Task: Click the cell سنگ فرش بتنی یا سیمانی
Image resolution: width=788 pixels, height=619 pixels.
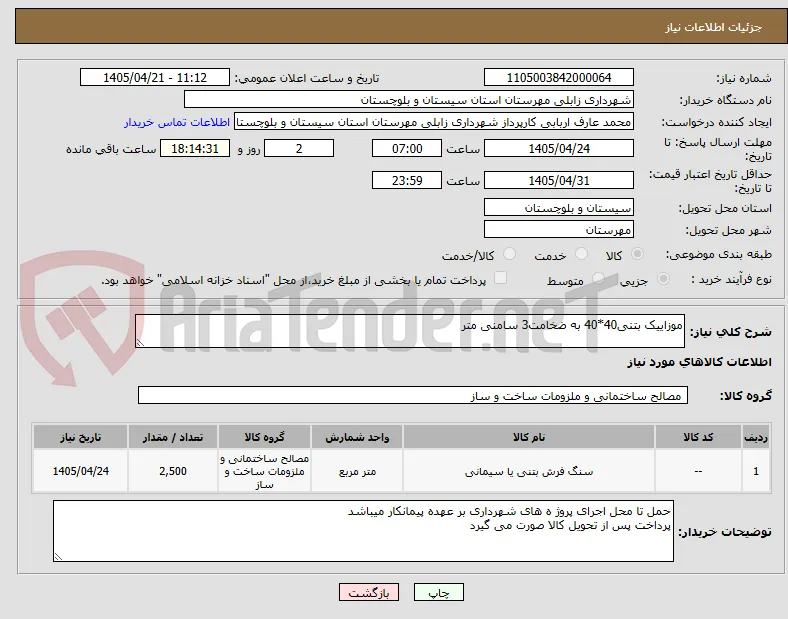Action: tap(529, 471)
